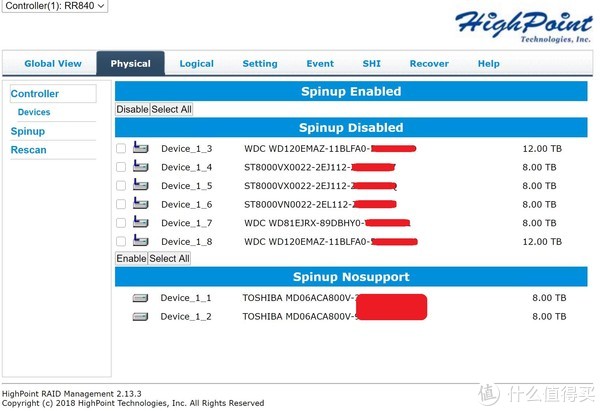Click the Spinup Disabled header
Screen dimensions: 600x411
point(351,127)
